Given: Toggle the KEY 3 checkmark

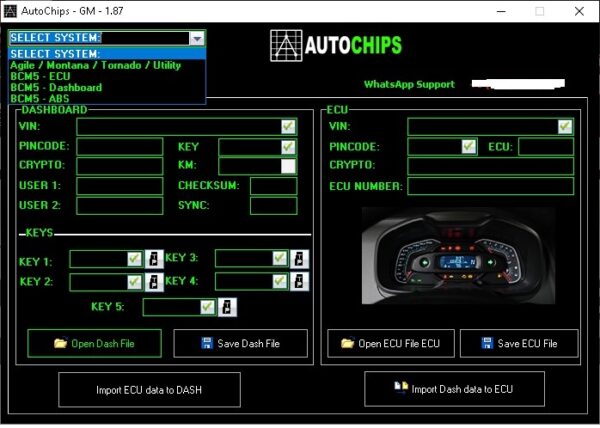Looking at the screenshot, I should tap(280, 258).
